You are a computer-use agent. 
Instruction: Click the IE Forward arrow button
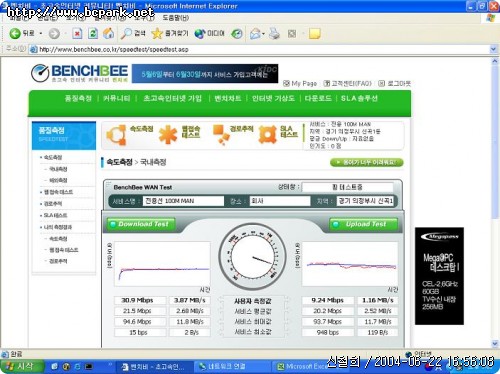coord(54,33)
